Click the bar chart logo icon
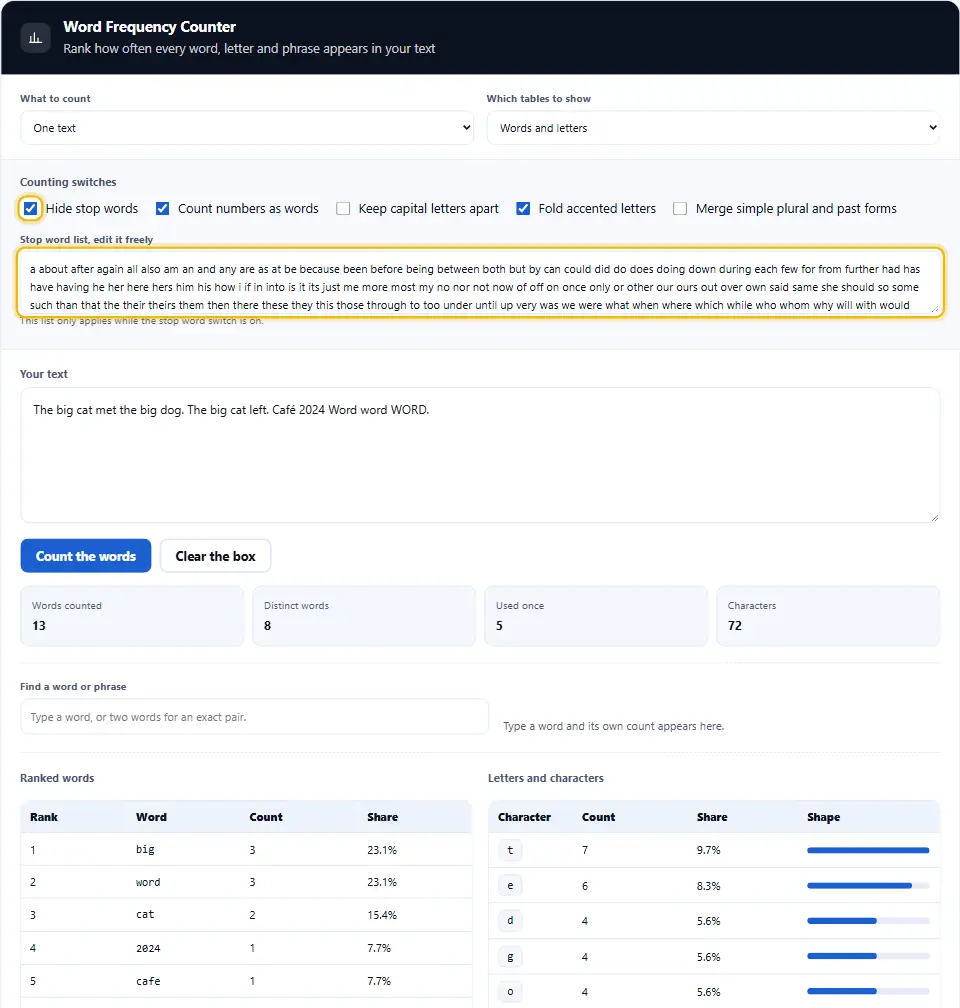 pyautogui.click(x=35, y=38)
